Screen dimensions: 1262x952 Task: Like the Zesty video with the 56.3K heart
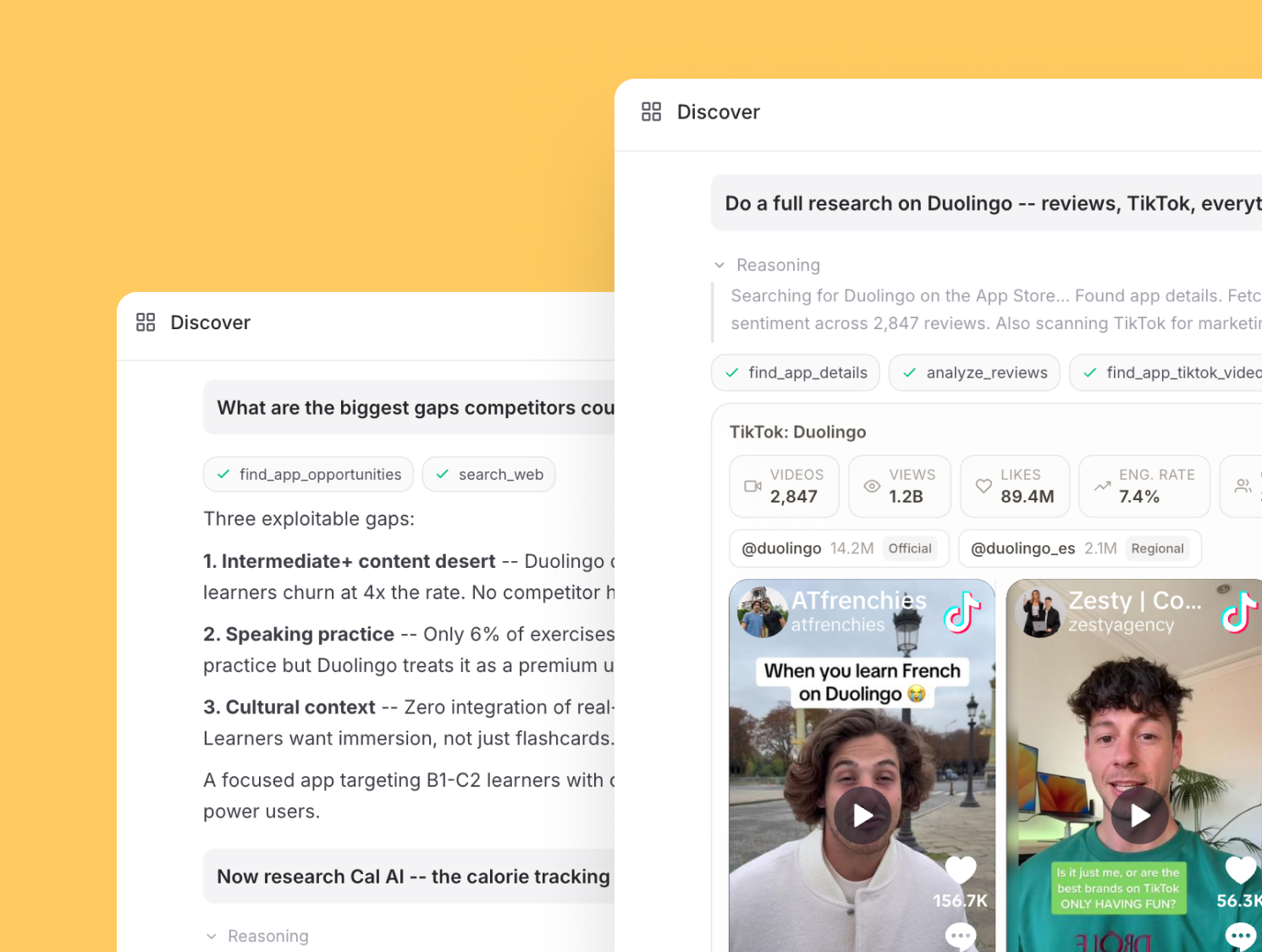pos(1240,869)
